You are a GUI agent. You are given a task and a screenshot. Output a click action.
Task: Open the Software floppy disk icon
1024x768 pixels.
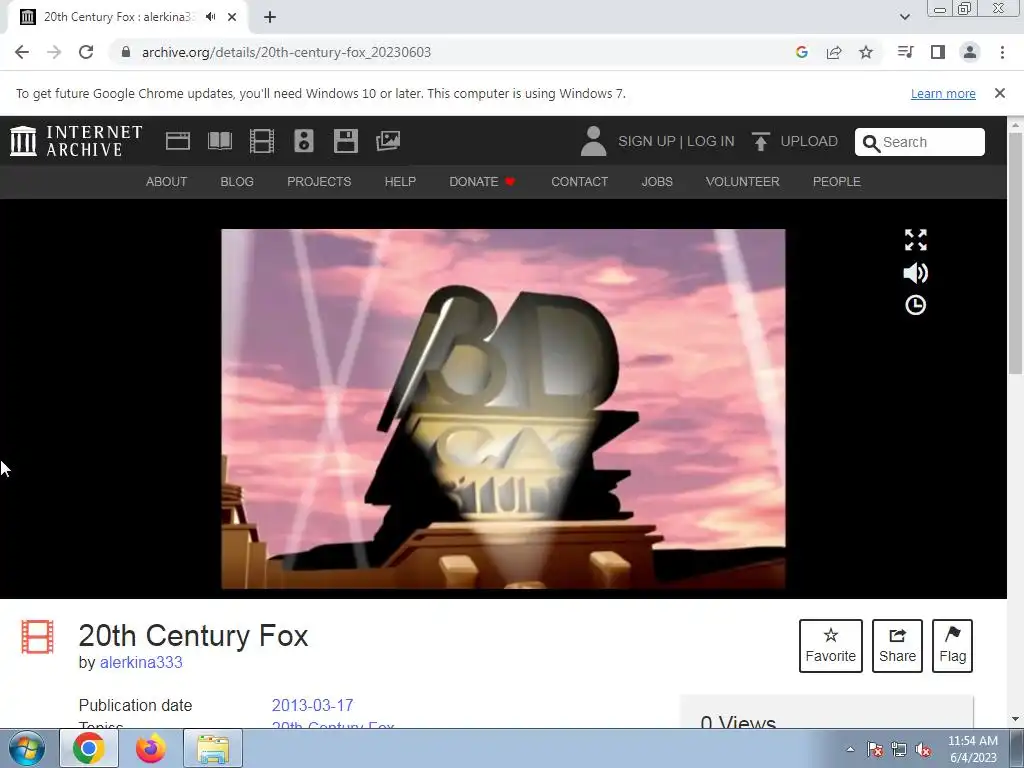[345, 141]
